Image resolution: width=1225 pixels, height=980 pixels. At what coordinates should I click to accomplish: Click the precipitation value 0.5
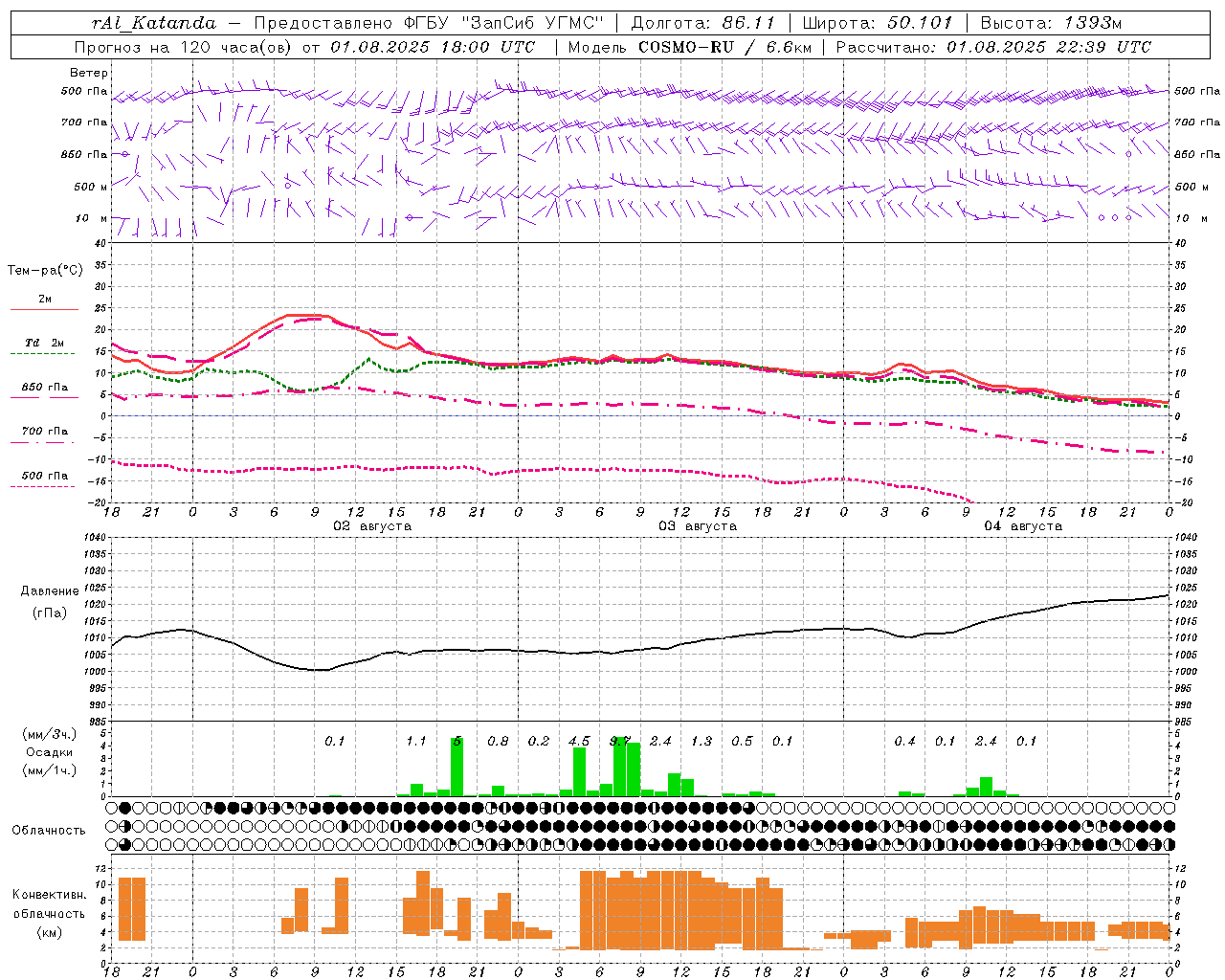point(742,742)
